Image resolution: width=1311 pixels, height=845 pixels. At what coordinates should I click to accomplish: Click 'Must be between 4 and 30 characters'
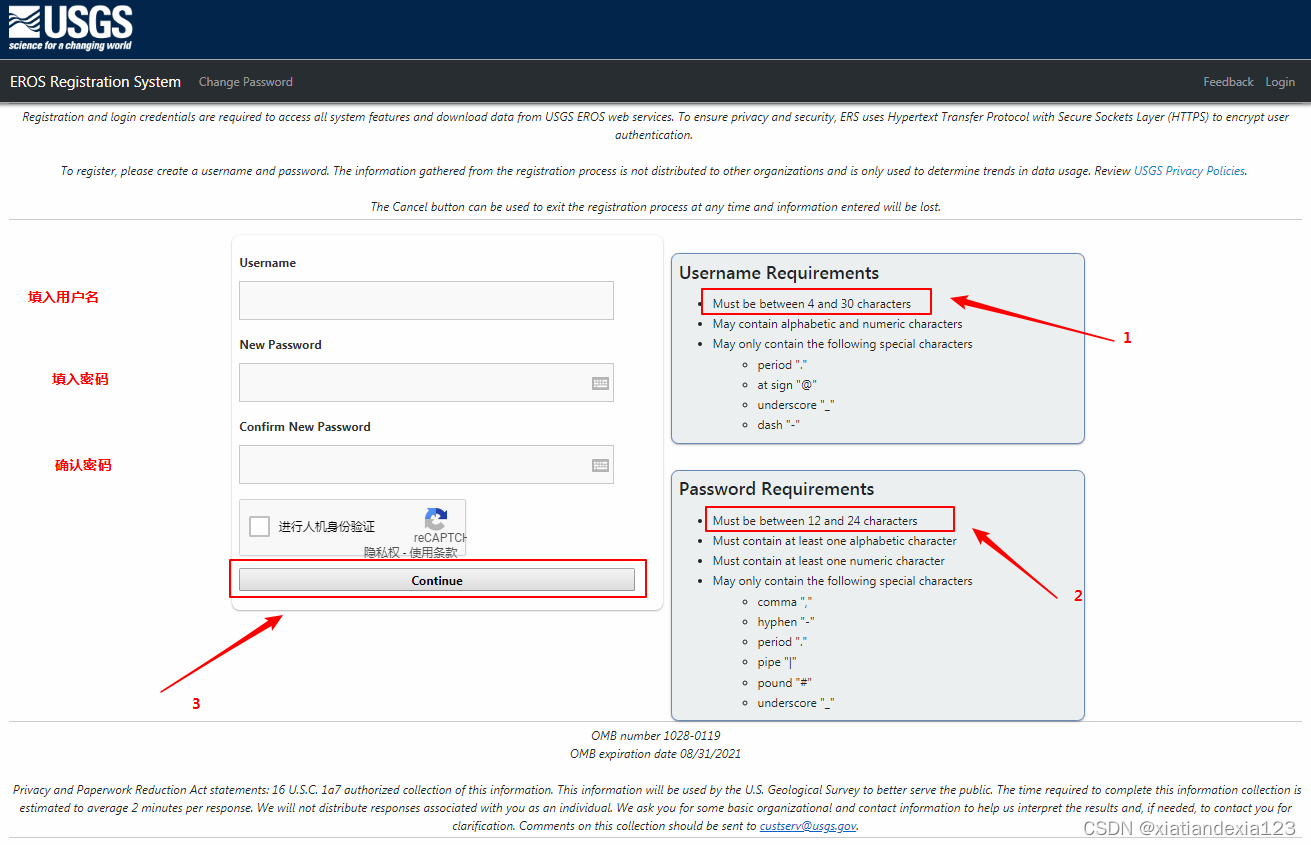click(812, 303)
